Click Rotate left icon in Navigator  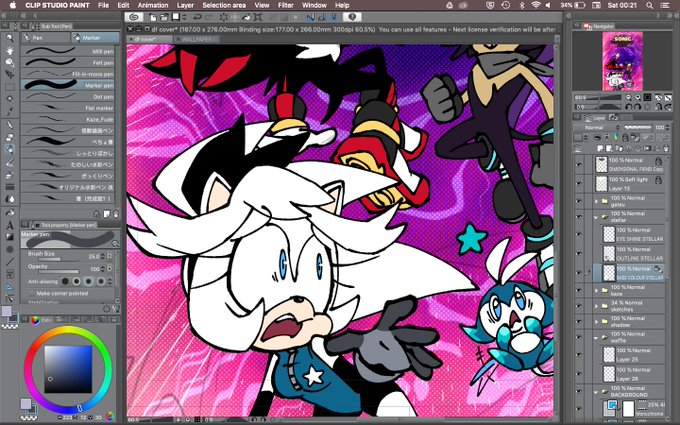tap(629, 107)
